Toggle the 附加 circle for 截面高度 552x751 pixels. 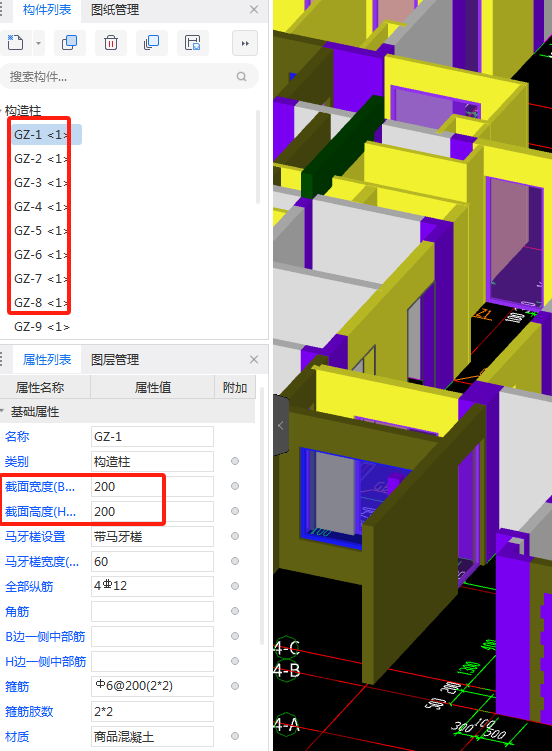(x=235, y=511)
